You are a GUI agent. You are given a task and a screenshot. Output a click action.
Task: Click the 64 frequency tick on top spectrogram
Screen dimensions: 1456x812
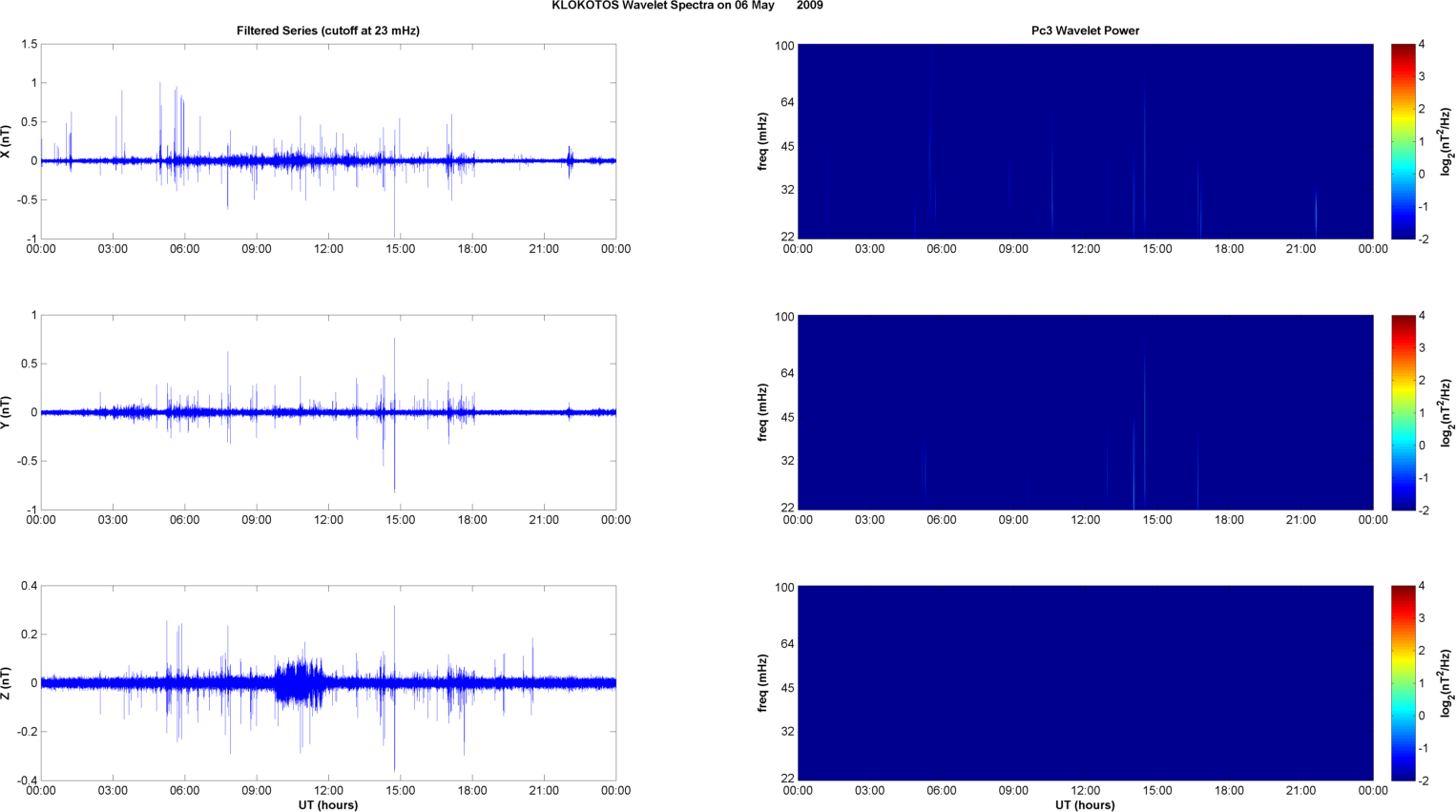point(787,102)
